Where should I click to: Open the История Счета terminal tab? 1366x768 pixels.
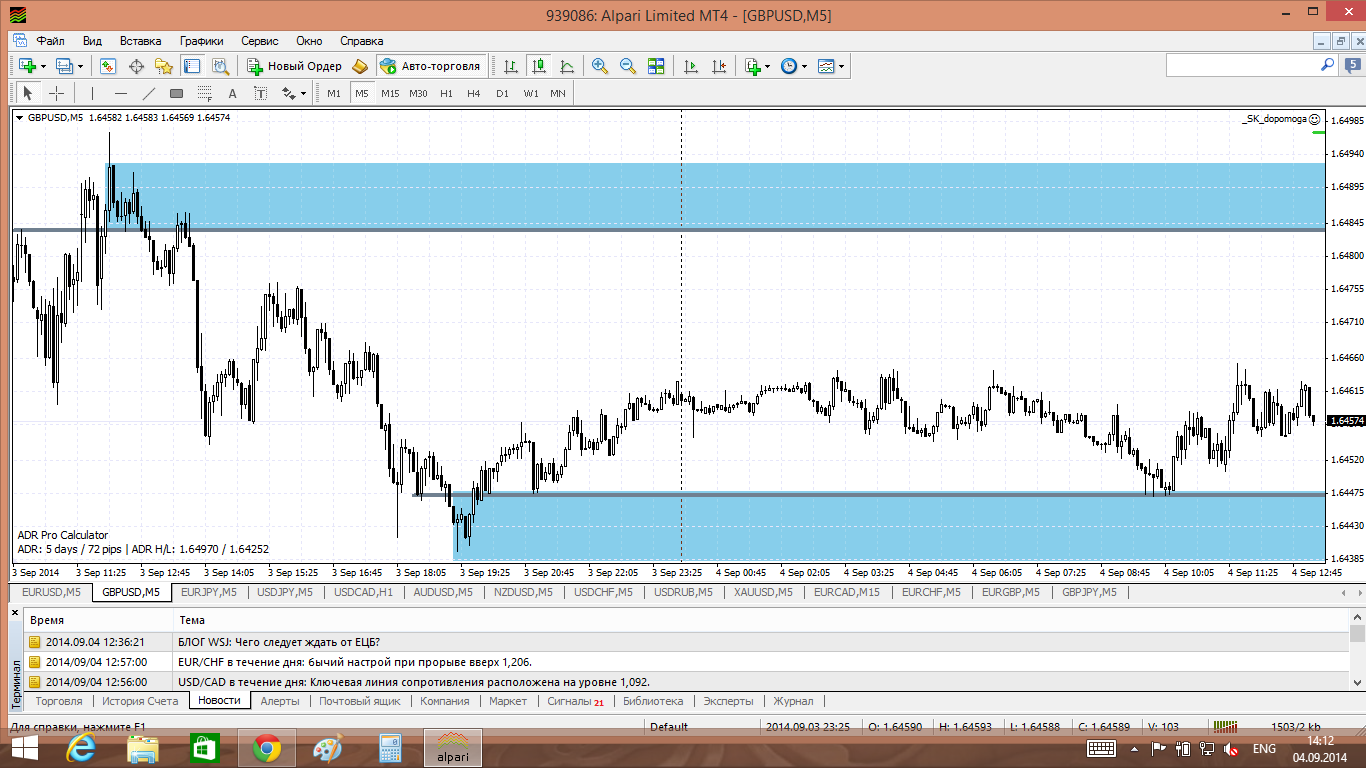pos(140,701)
